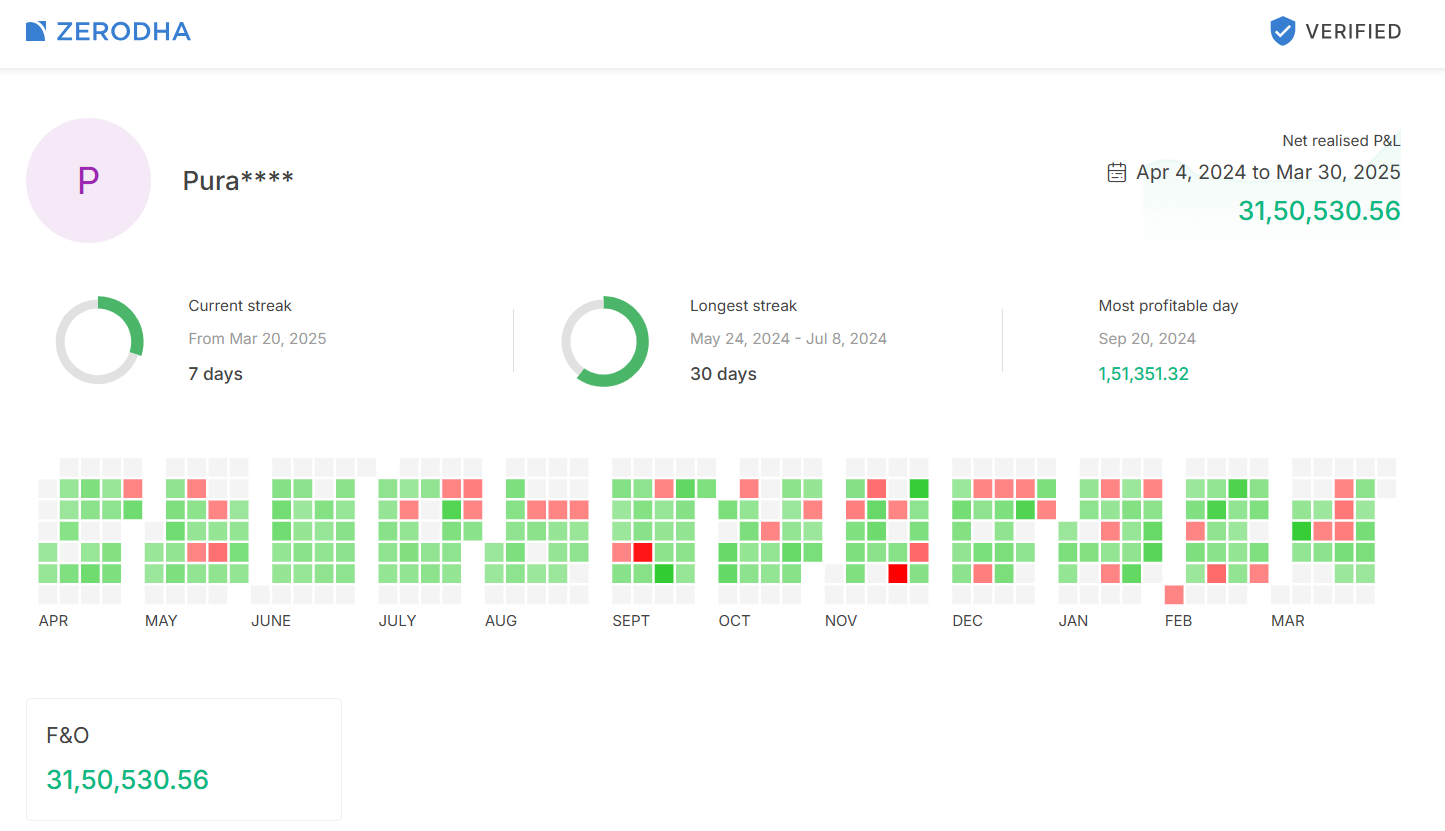This screenshot has width=1445, height=831.
Task: Click the dark red cell in the November column
Action: (x=897, y=574)
